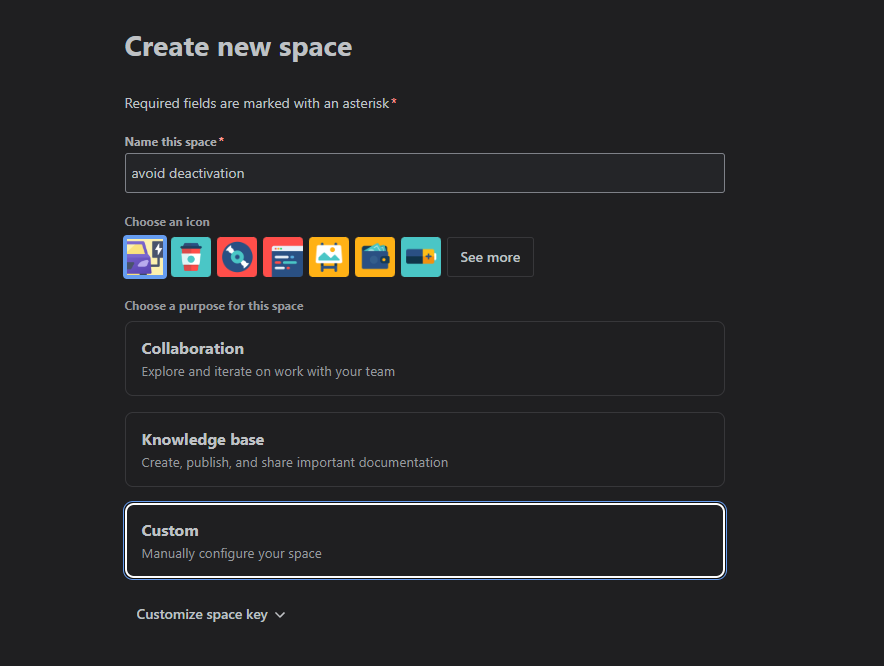The image size is (884, 666).
Task: Choose the picture easel space icon
Action: click(x=329, y=257)
